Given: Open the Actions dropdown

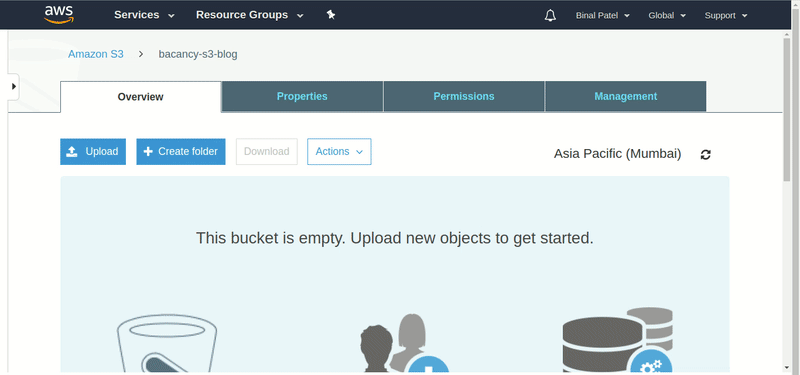Looking at the screenshot, I should coord(339,152).
